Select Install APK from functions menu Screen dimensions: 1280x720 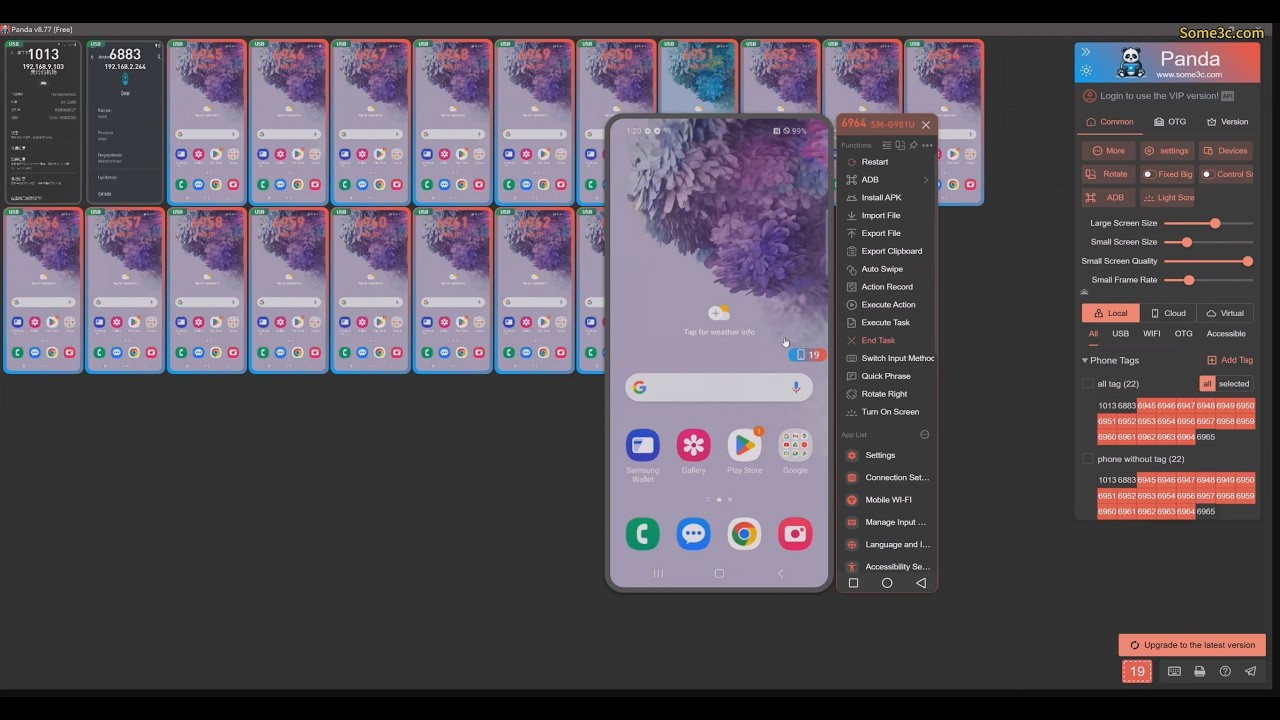(x=881, y=198)
